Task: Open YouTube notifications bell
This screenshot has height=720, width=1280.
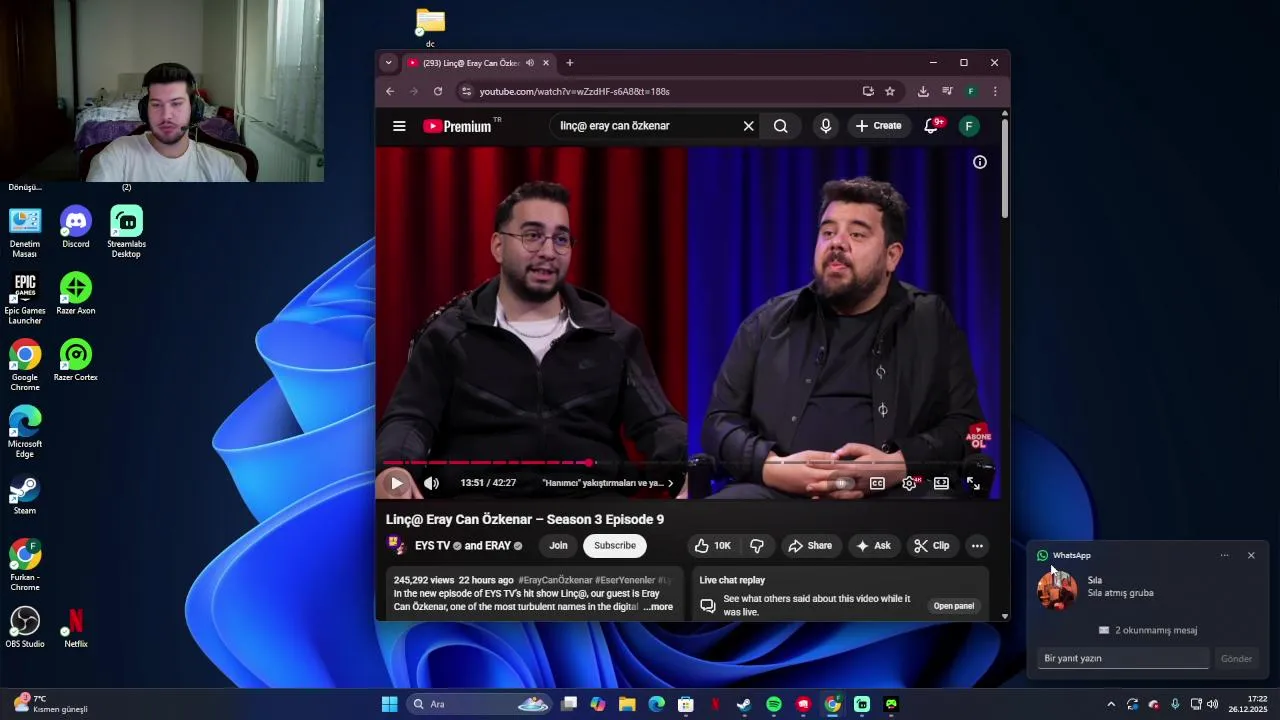Action: pos(932,126)
